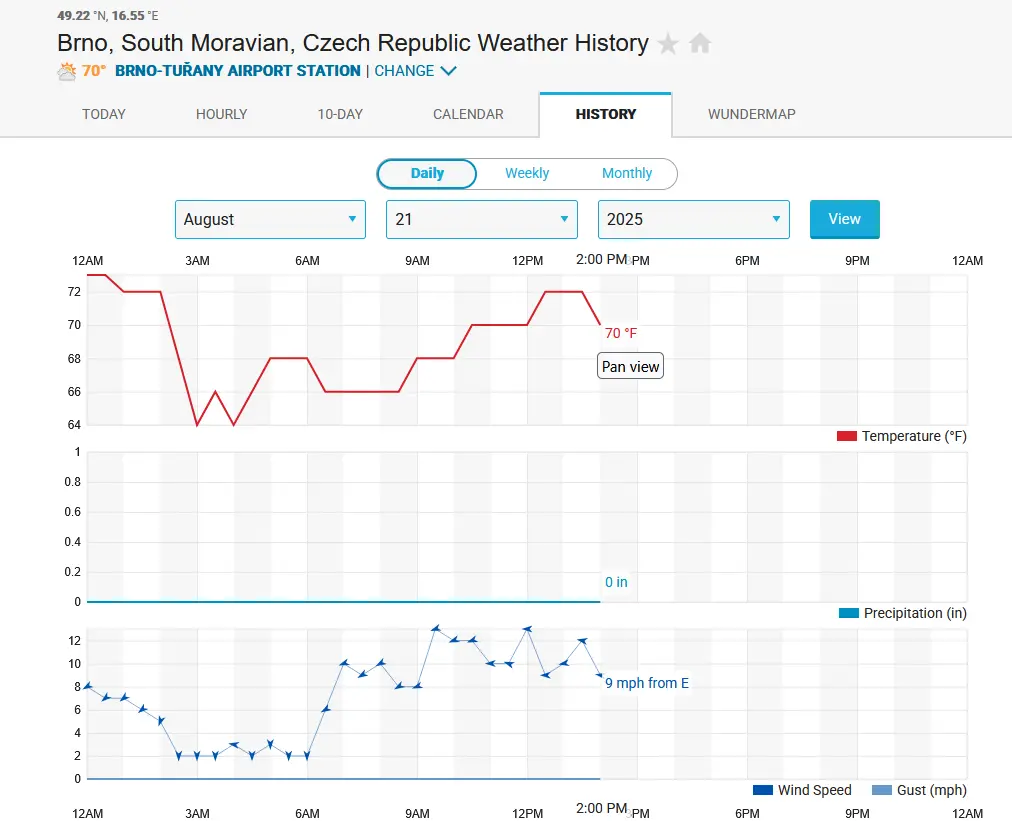Expand the station CHANGE chevron
Viewport: 1012px width, 821px height.
449,71
